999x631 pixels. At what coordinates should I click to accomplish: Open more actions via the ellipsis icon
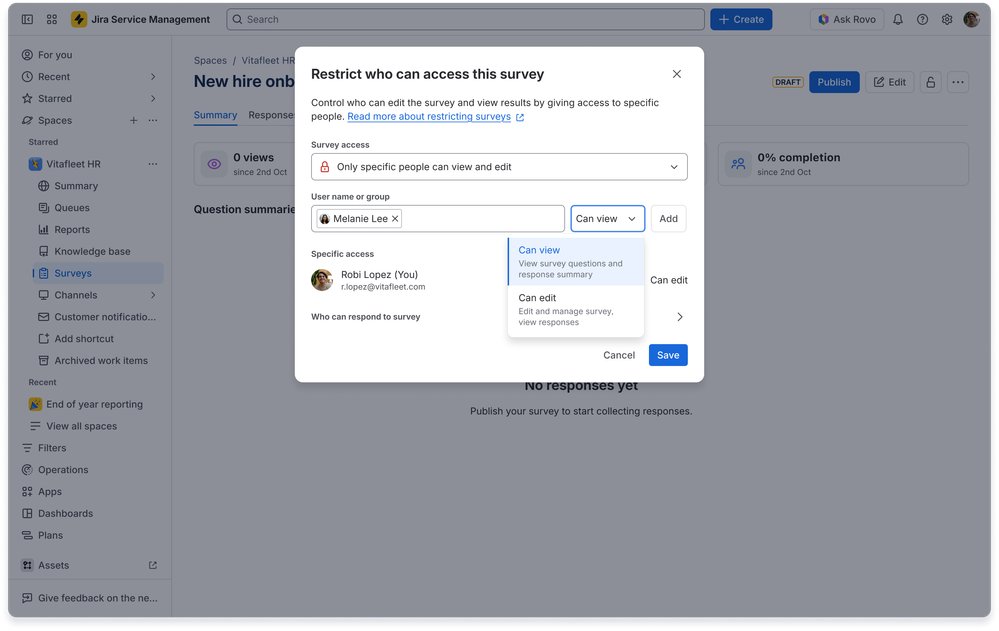coord(958,82)
